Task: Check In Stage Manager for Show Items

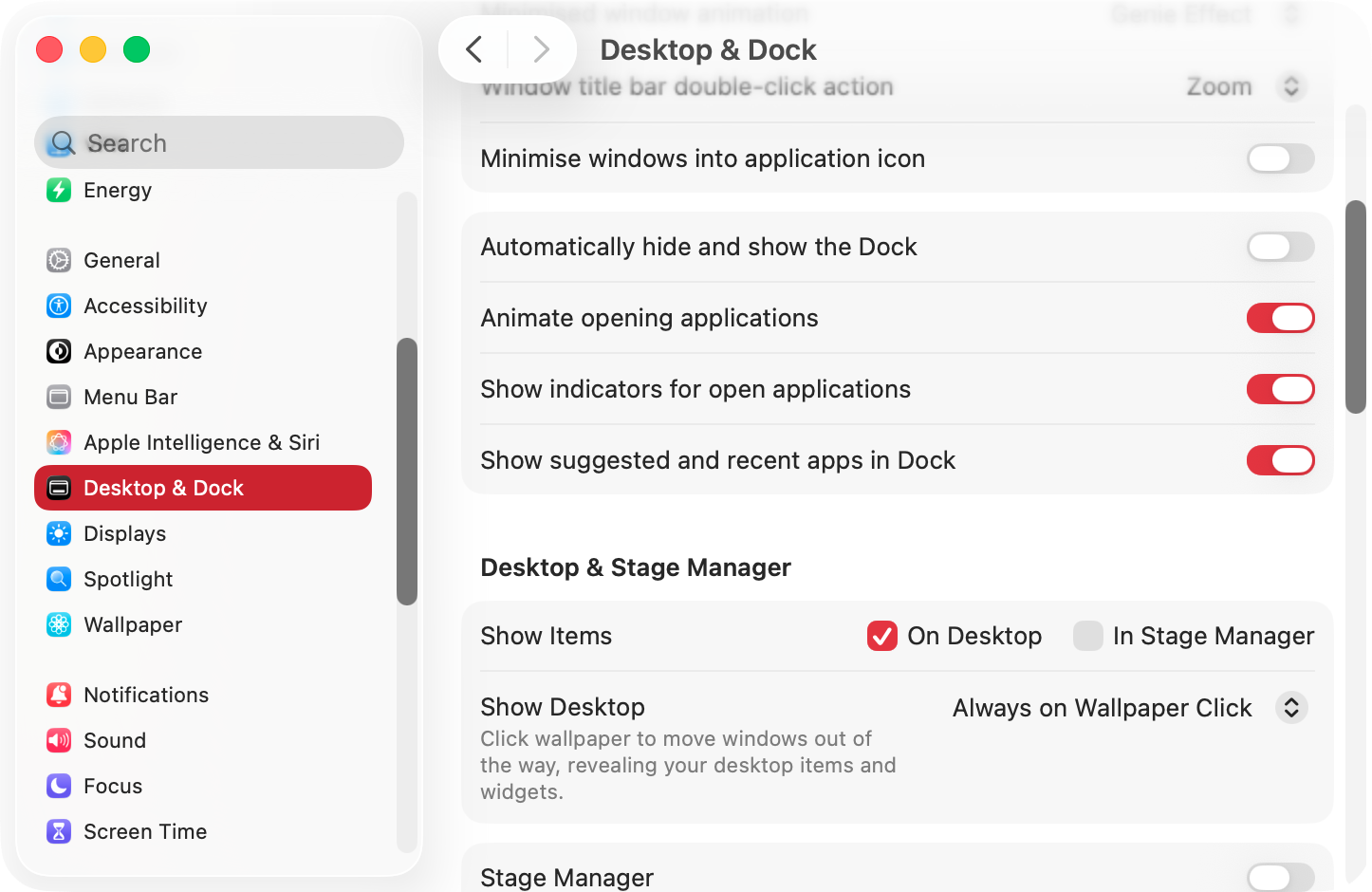Action: coord(1088,636)
